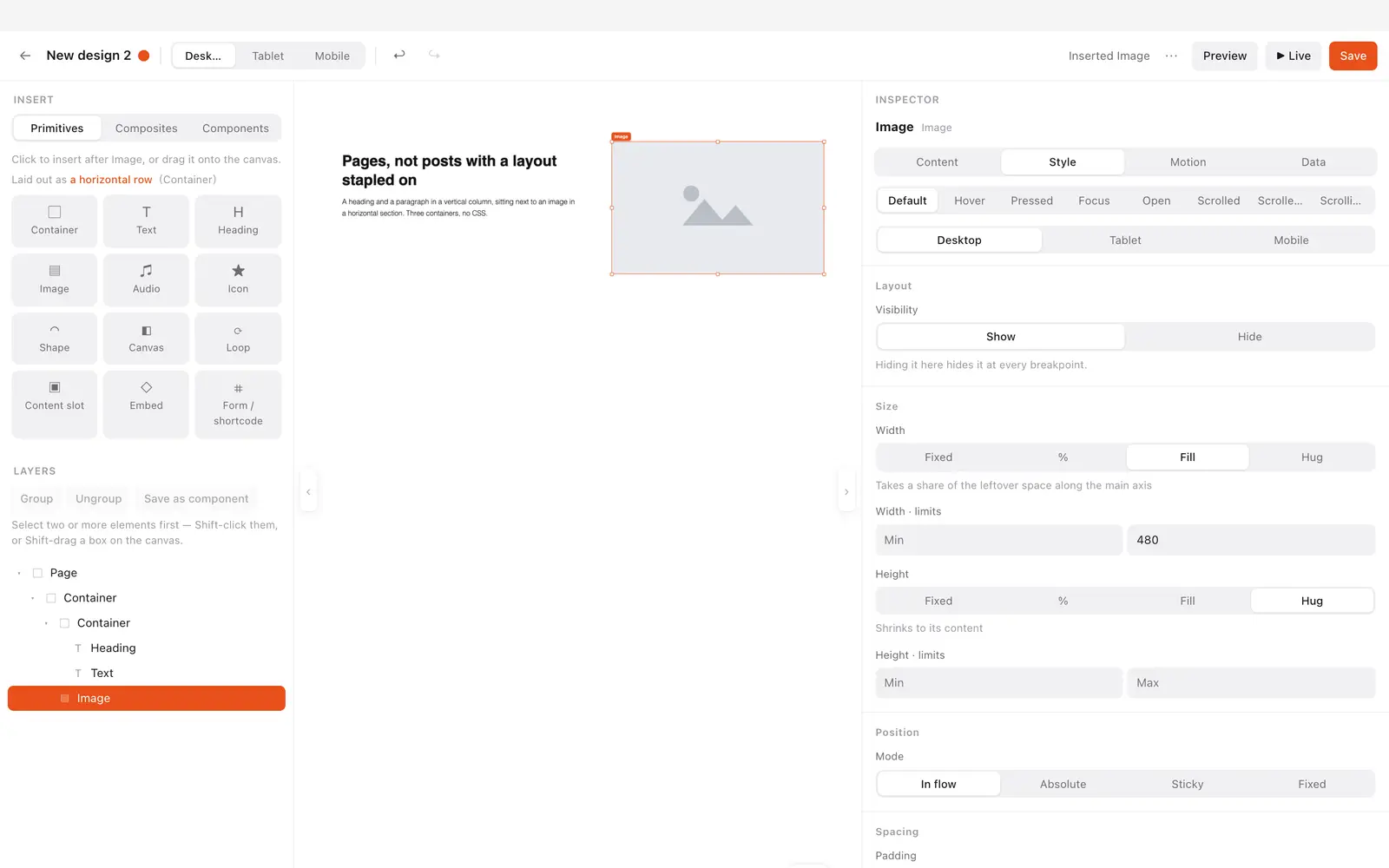The image size is (1389, 868).
Task: Switch to the Composites tab
Action: [146, 128]
